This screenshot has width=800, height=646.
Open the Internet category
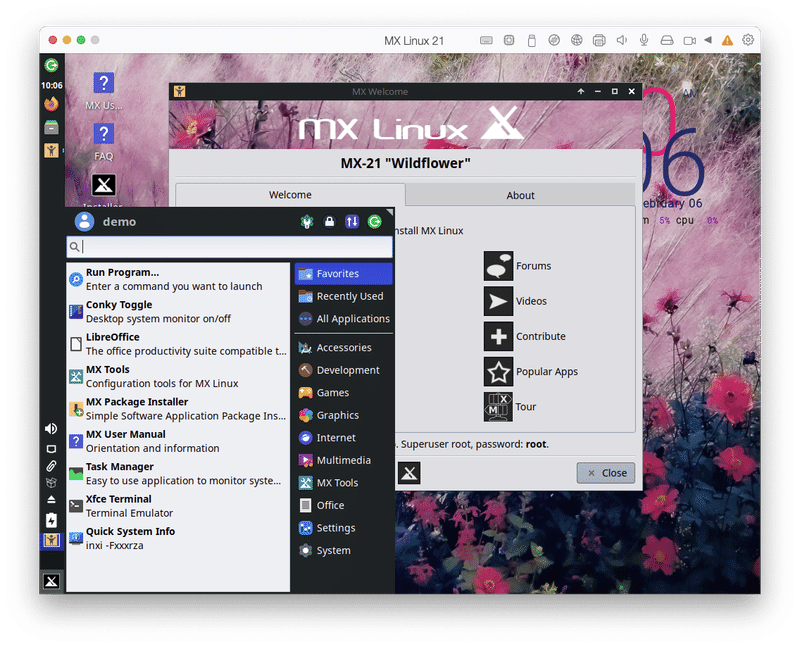(x=343, y=437)
